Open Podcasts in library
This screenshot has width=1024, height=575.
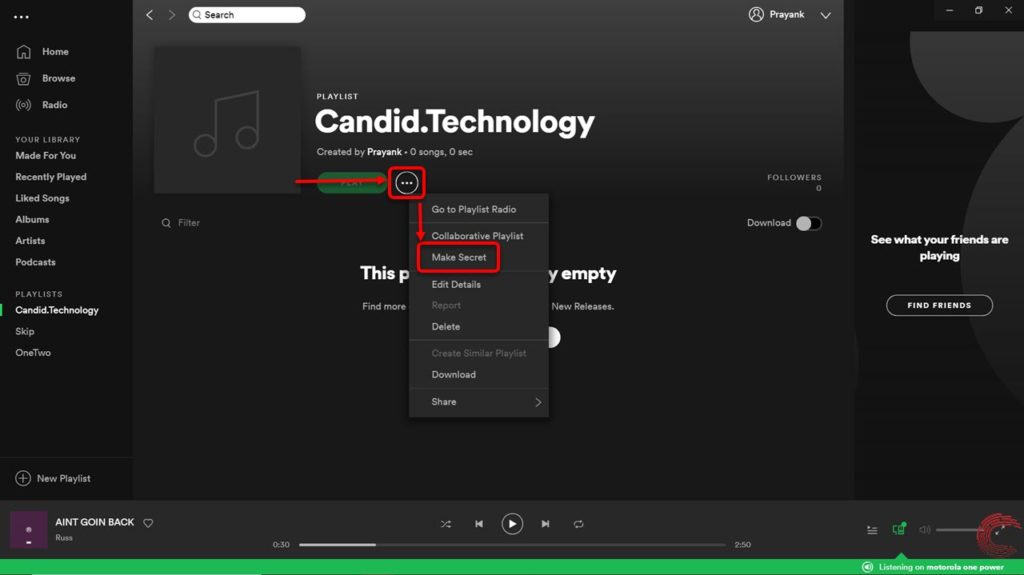click(x=35, y=262)
